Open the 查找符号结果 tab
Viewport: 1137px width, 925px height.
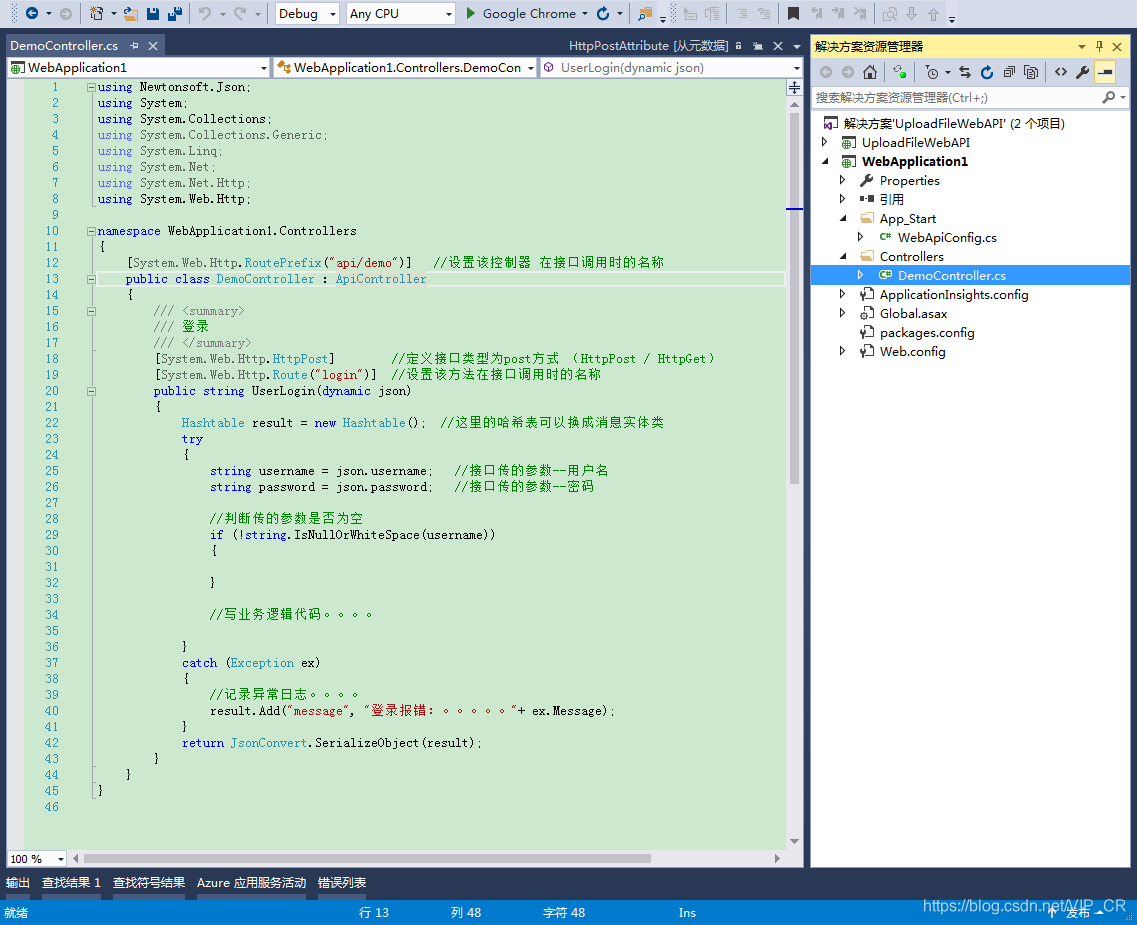tap(149, 883)
